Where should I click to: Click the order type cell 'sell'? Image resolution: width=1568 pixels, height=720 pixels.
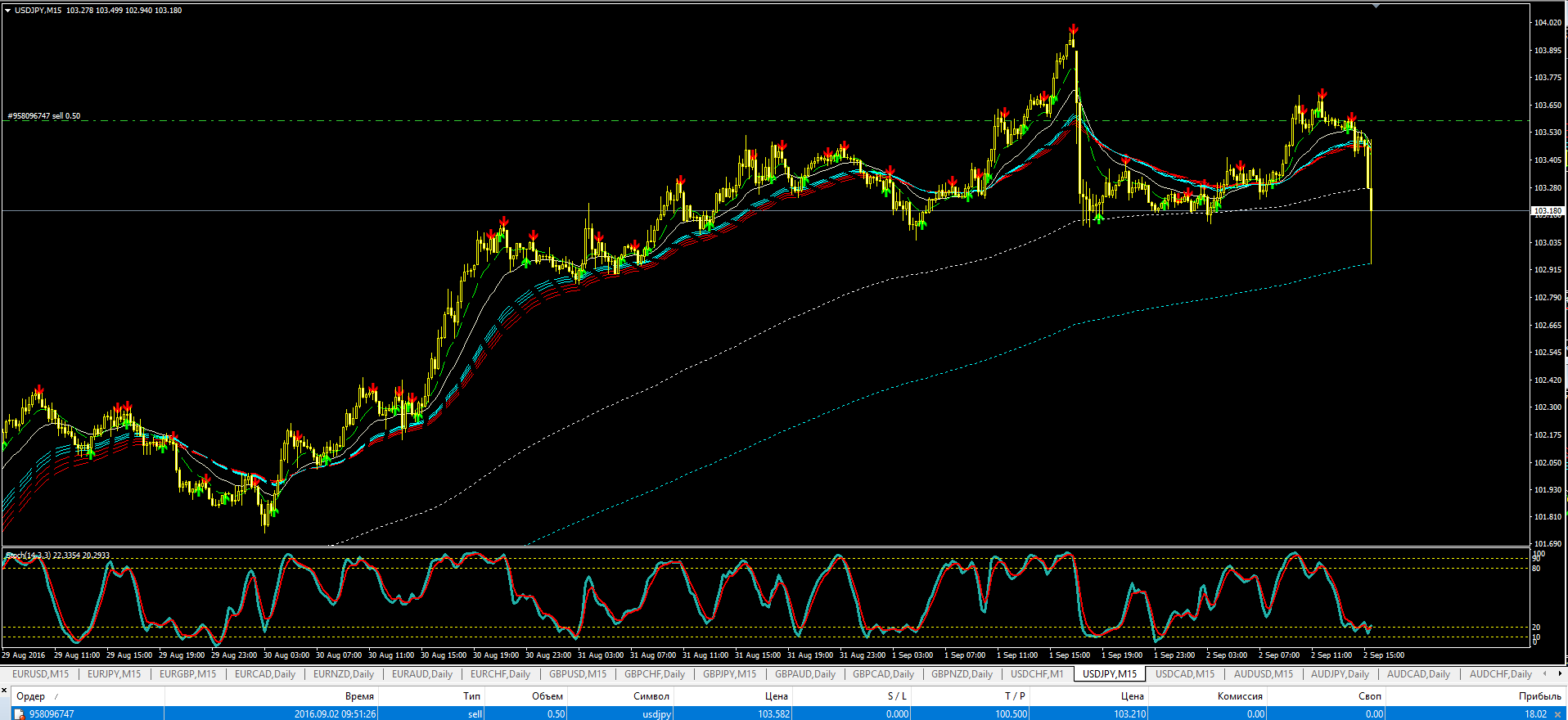pyautogui.click(x=475, y=714)
